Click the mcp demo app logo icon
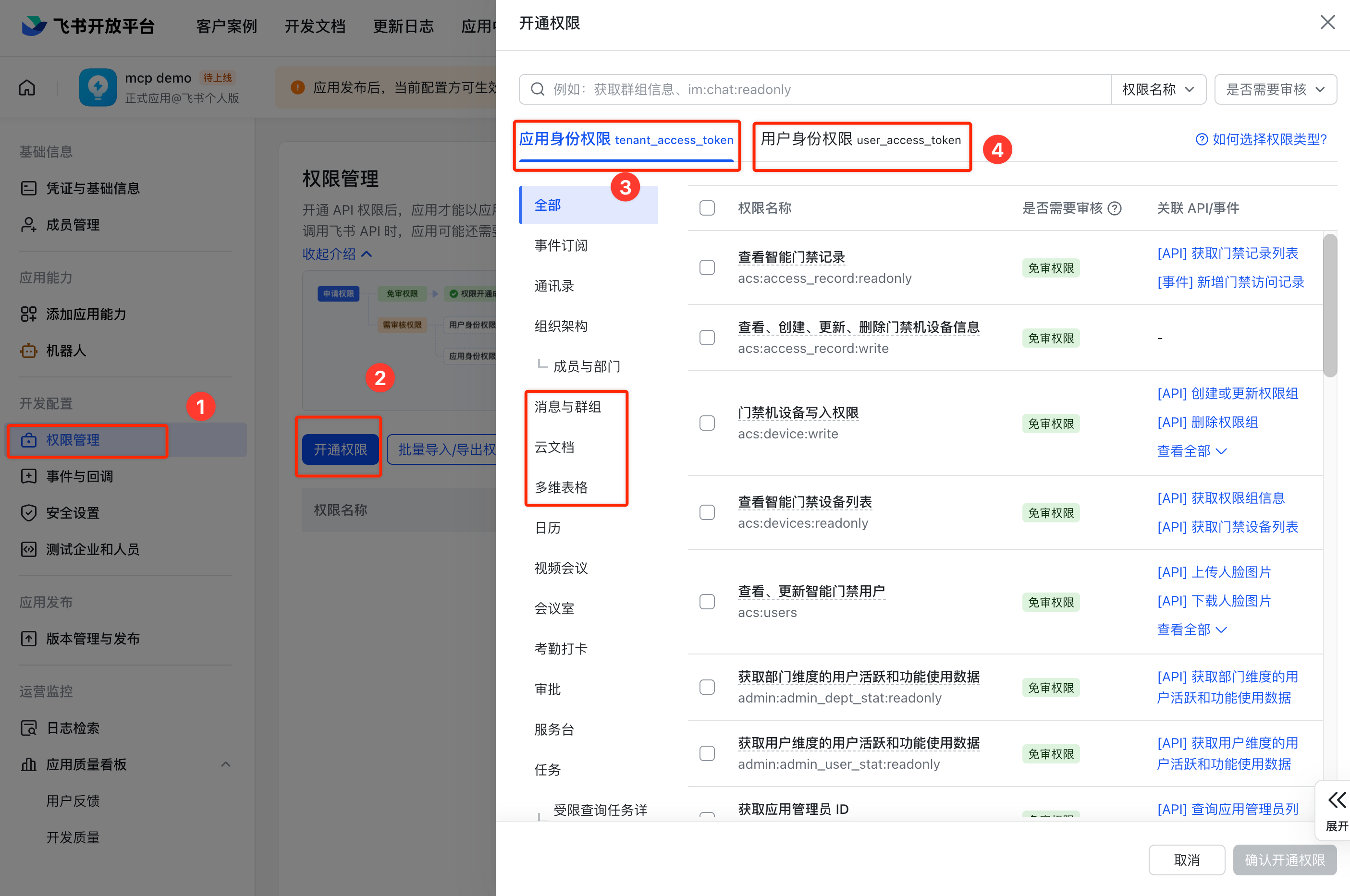This screenshot has height=896, width=1350. click(x=98, y=87)
